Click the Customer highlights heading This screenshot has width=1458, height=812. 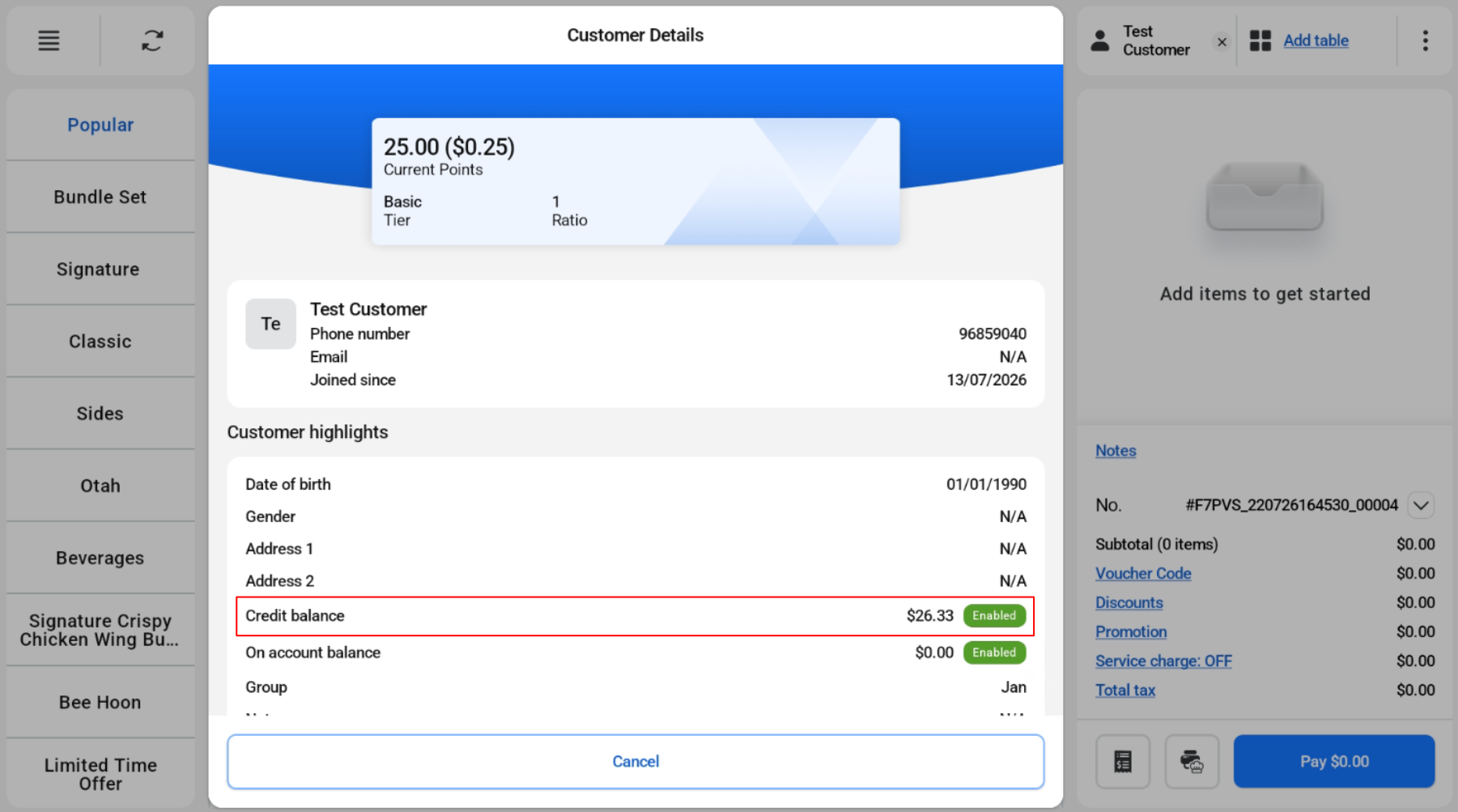click(x=308, y=432)
